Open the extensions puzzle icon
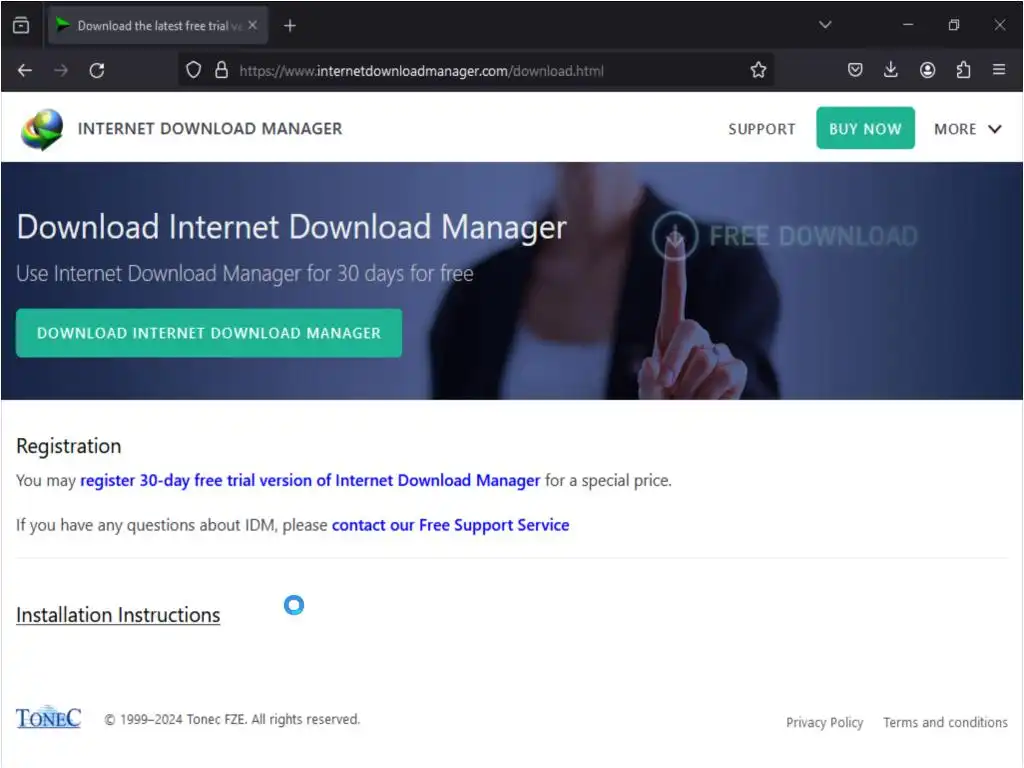This screenshot has height=768, width=1024. [963, 70]
